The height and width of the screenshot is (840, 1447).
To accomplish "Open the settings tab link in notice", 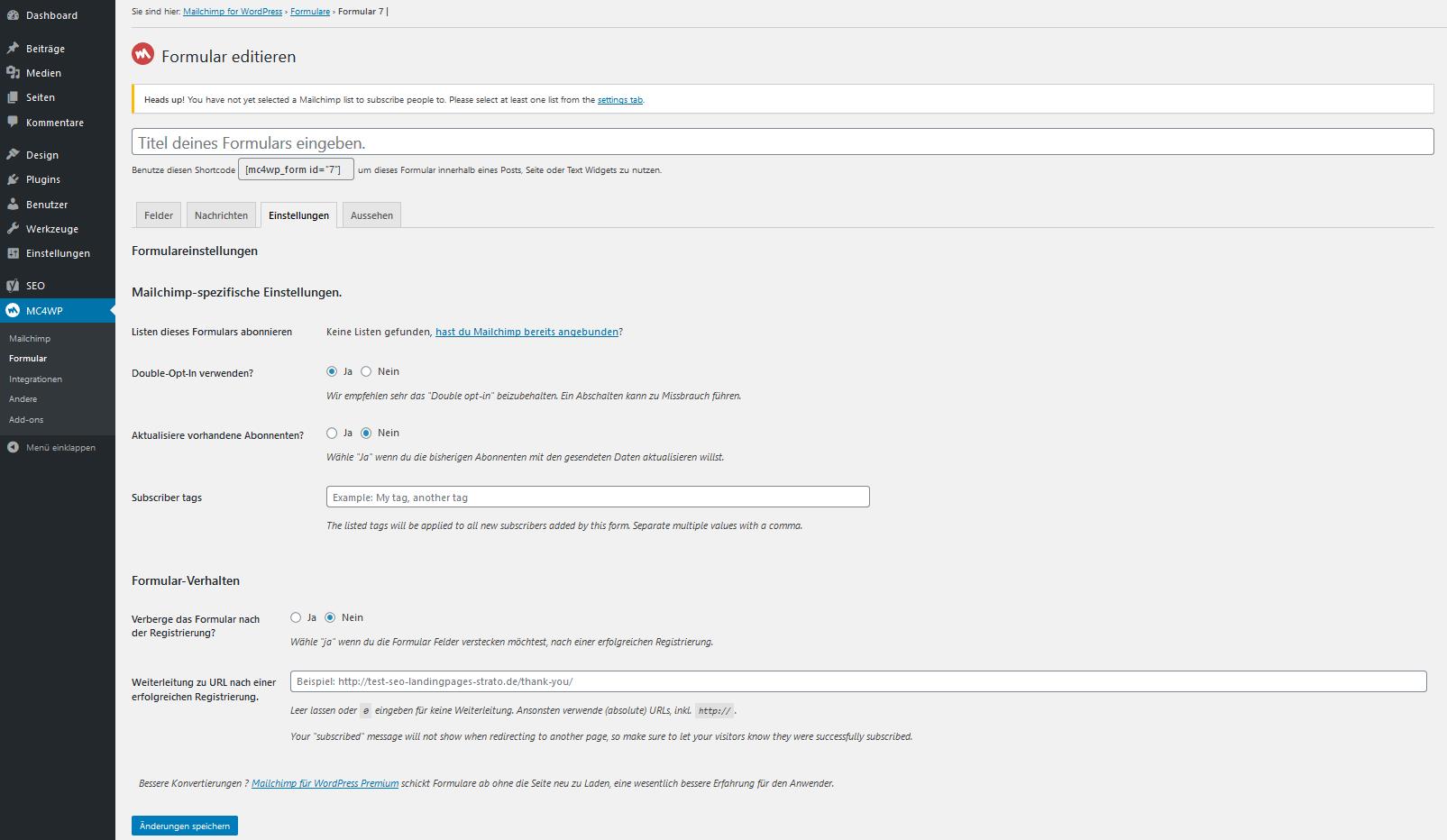I will pyautogui.click(x=620, y=100).
